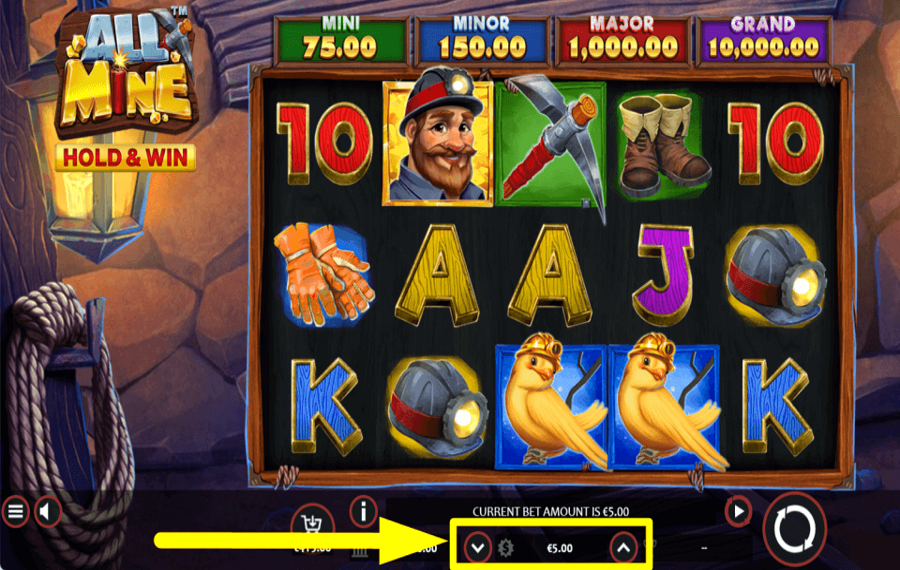This screenshot has height=570, width=900.
Task: Mute the game sound
Action: [48, 511]
